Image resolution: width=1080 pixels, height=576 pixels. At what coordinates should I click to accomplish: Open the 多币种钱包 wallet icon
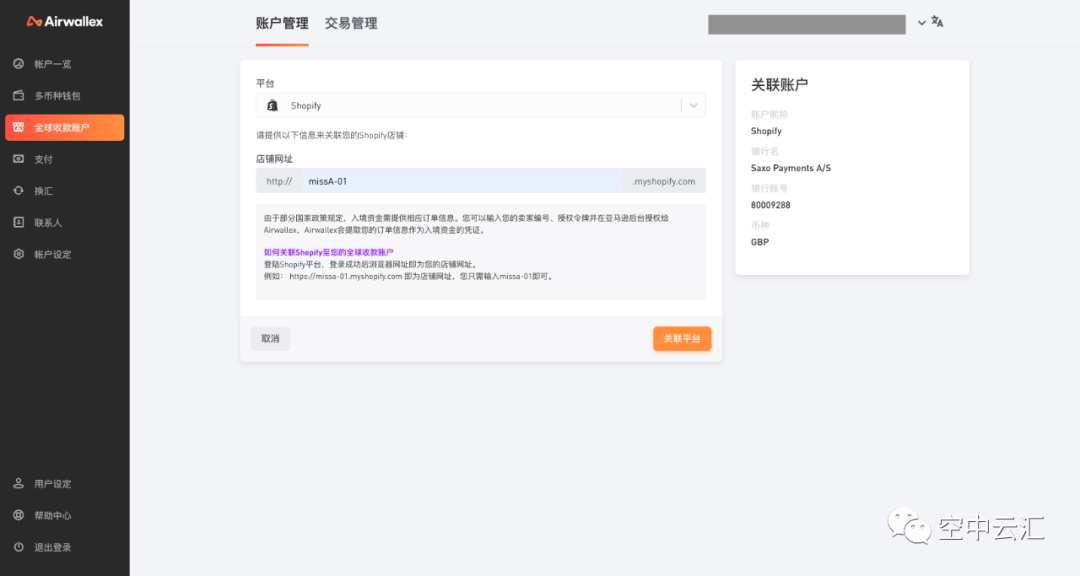[x=18, y=96]
